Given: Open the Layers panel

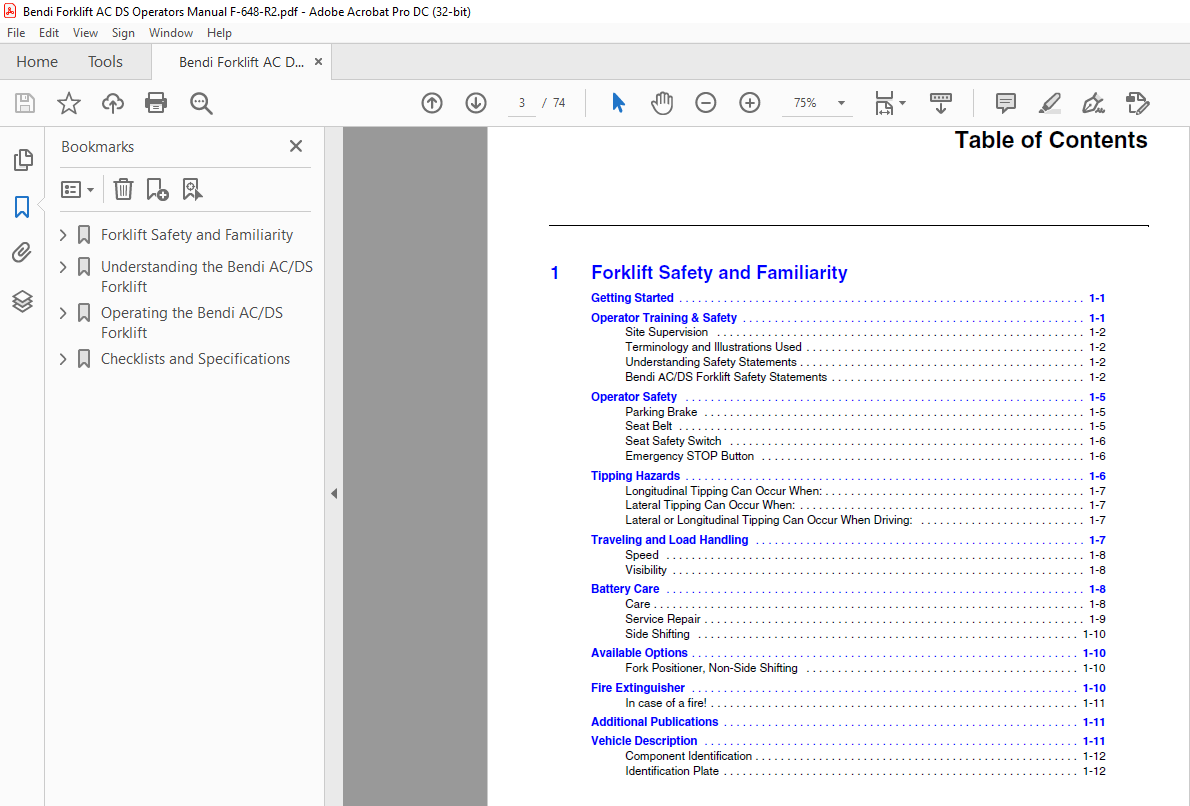Looking at the screenshot, I should [x=22, y=301].
